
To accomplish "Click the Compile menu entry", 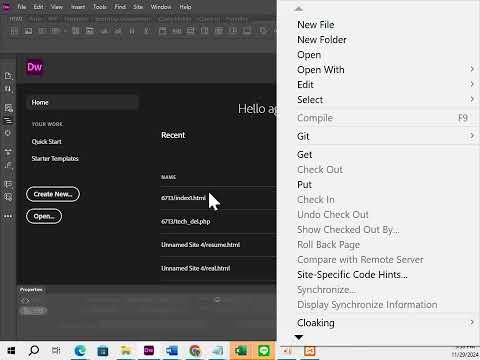I will [315, 118].
